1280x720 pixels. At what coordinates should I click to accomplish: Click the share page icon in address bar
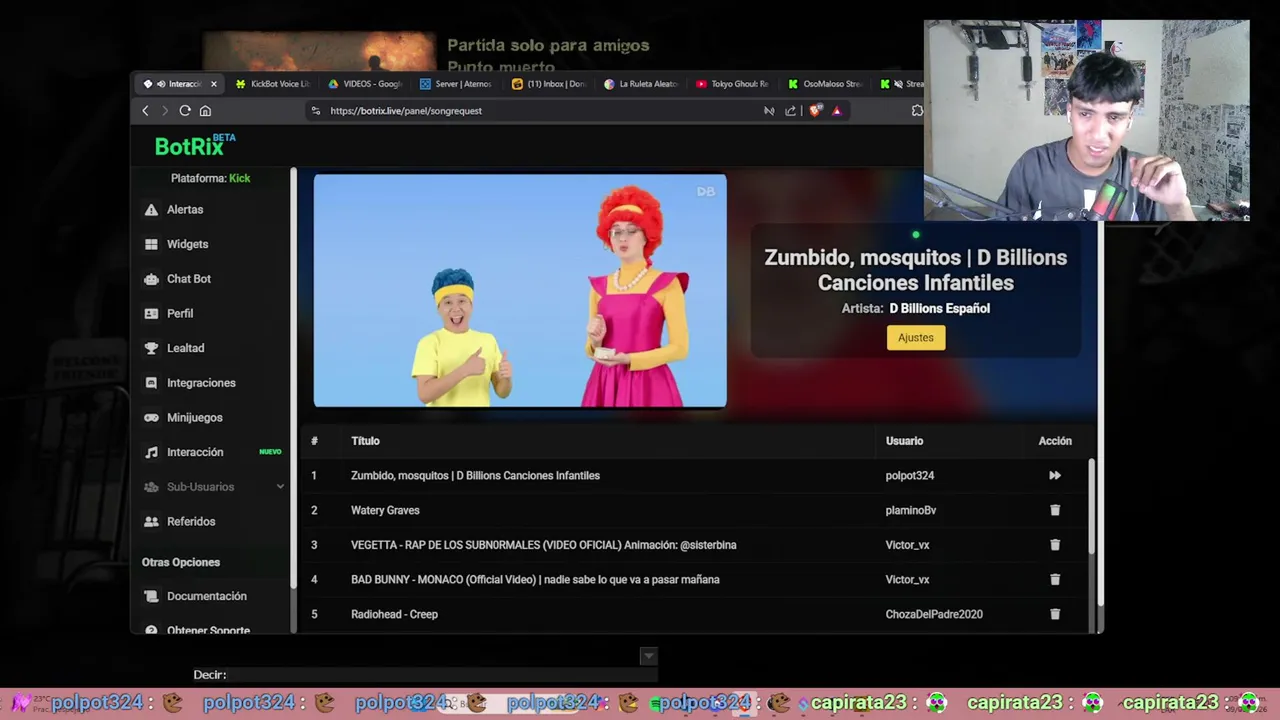pyautogui.click(x=790, y=111)
